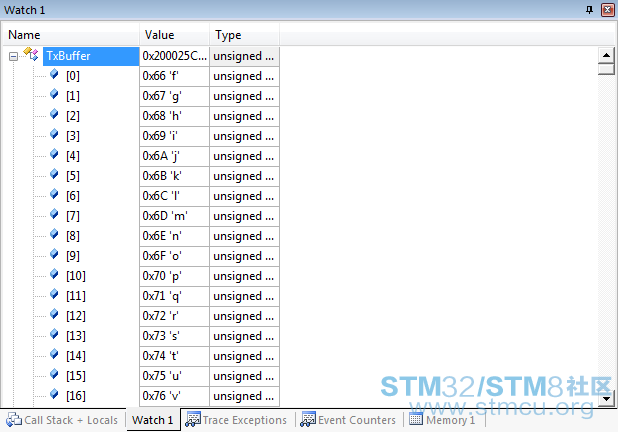Select the value 0x71 'q'

pyautogui.click(x=174, y=296)
